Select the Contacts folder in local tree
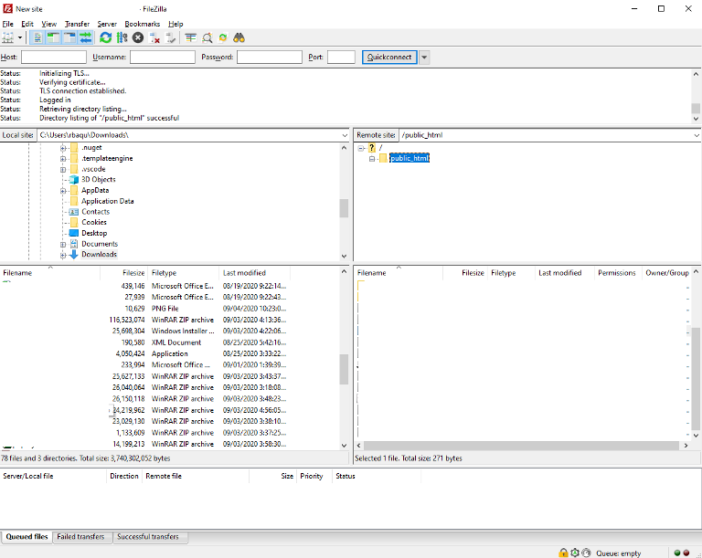The image size is (702, 558). 95,212
